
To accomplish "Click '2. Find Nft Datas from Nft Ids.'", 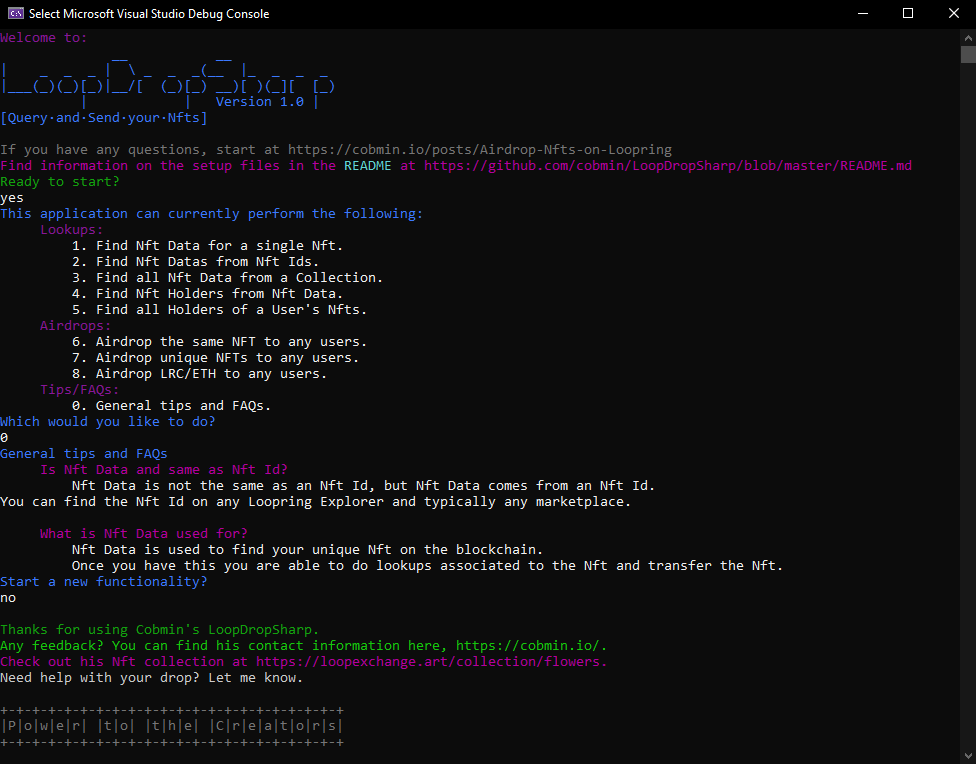I will pyautogui.click(x=195, y=262).
